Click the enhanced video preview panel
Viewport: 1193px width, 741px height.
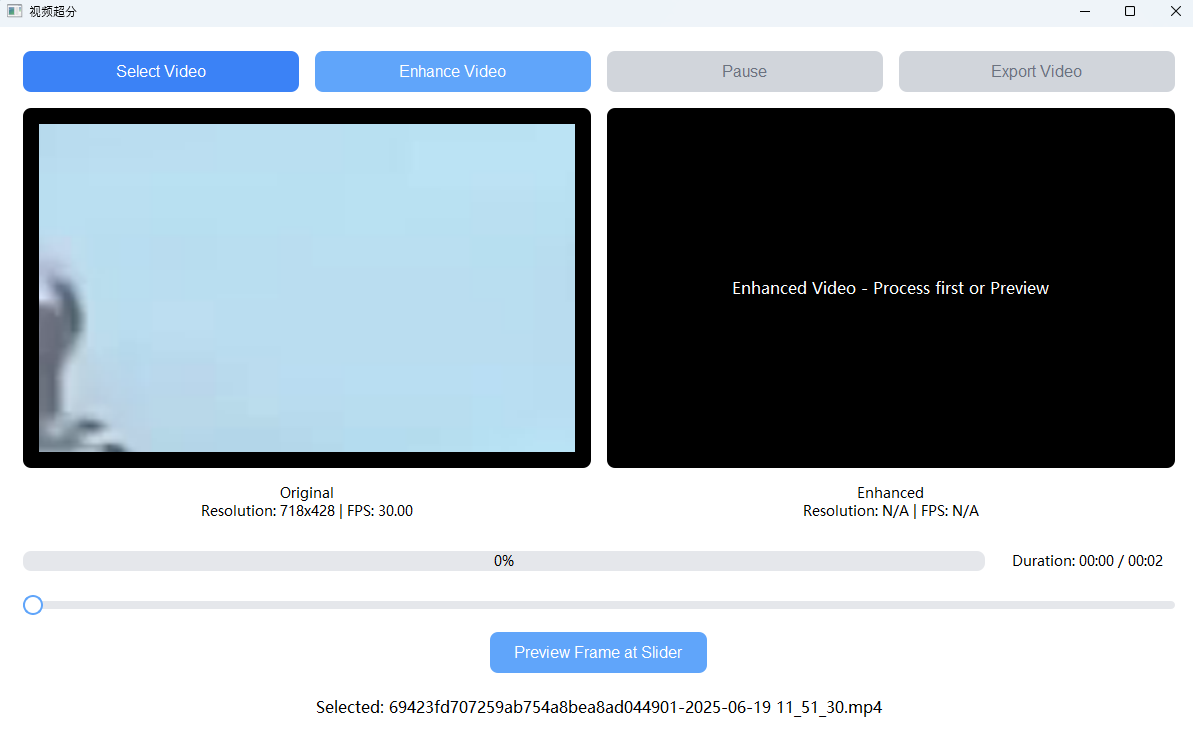(891, 288)
